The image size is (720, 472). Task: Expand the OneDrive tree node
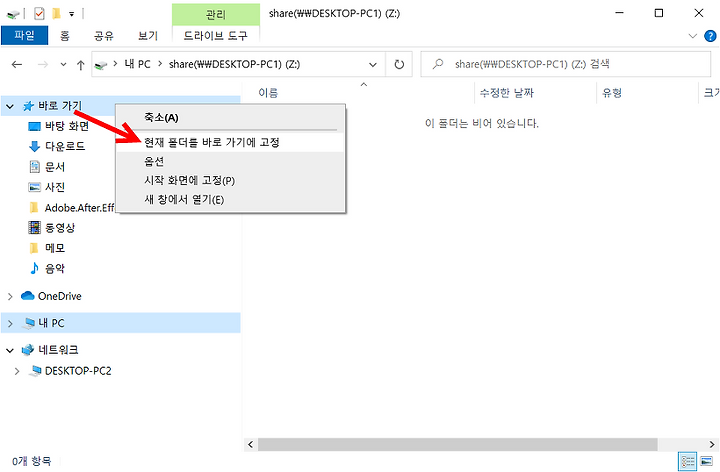pyautogui.click(x=10, y=297)
